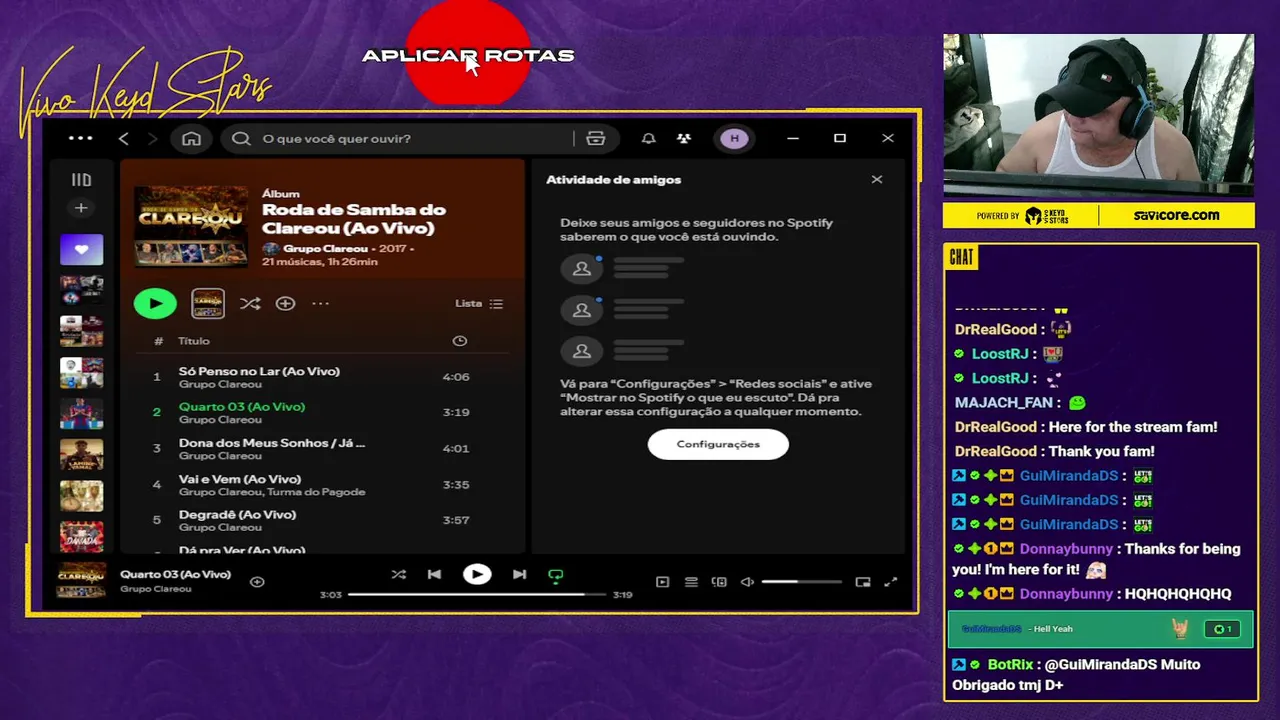Create a new playlist with the library plus button
The width and height of the screenshot is (1280, 720).
[x=81, y=208]
